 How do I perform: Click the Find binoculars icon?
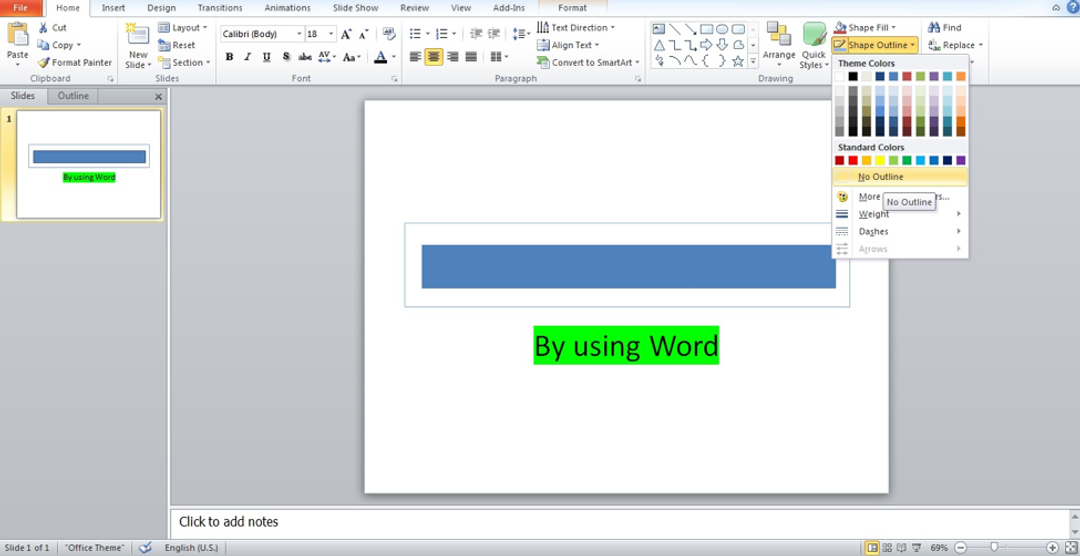click(934, 28)
